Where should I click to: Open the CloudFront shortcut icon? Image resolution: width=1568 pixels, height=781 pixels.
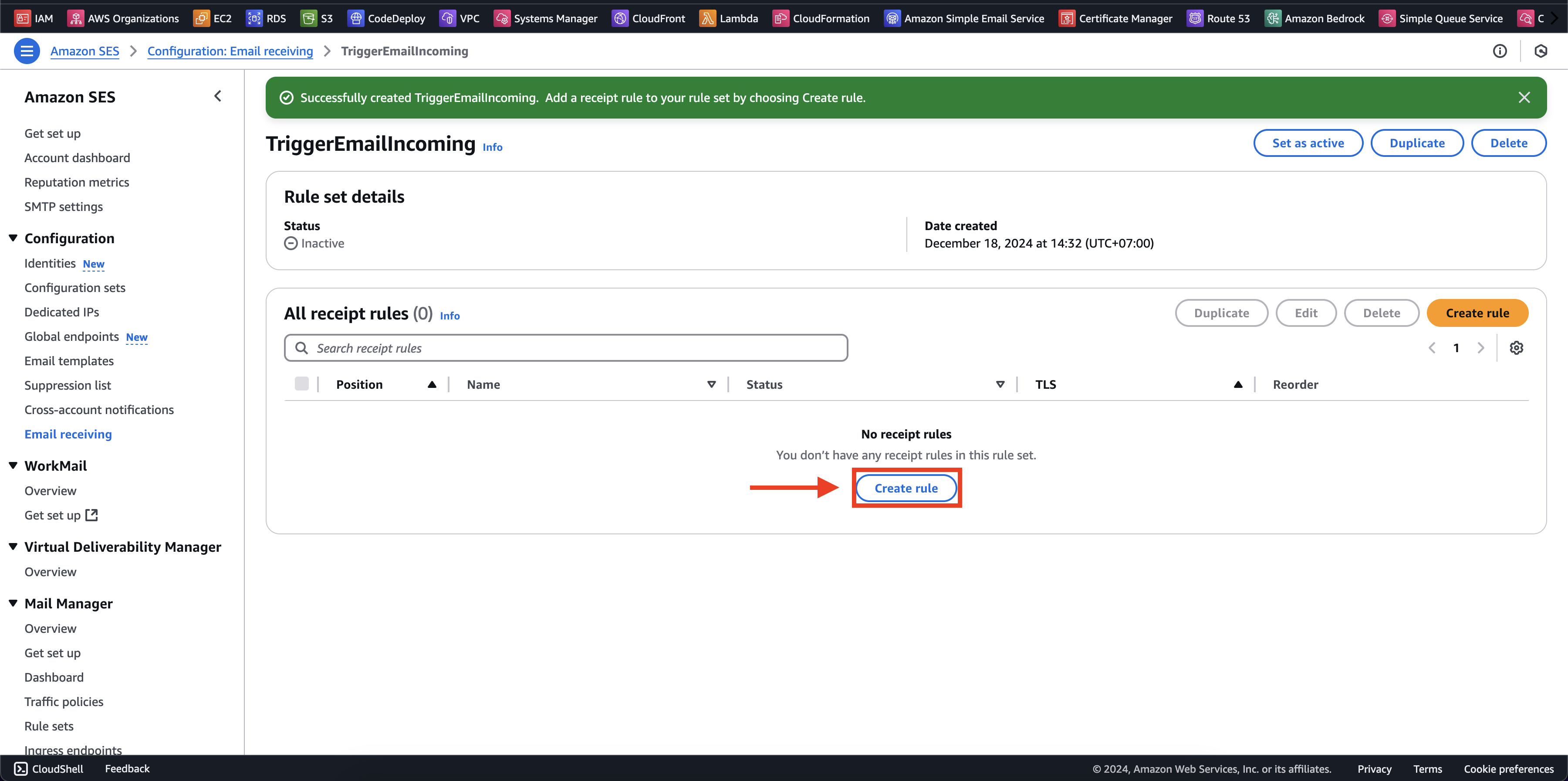click(620, 18)
